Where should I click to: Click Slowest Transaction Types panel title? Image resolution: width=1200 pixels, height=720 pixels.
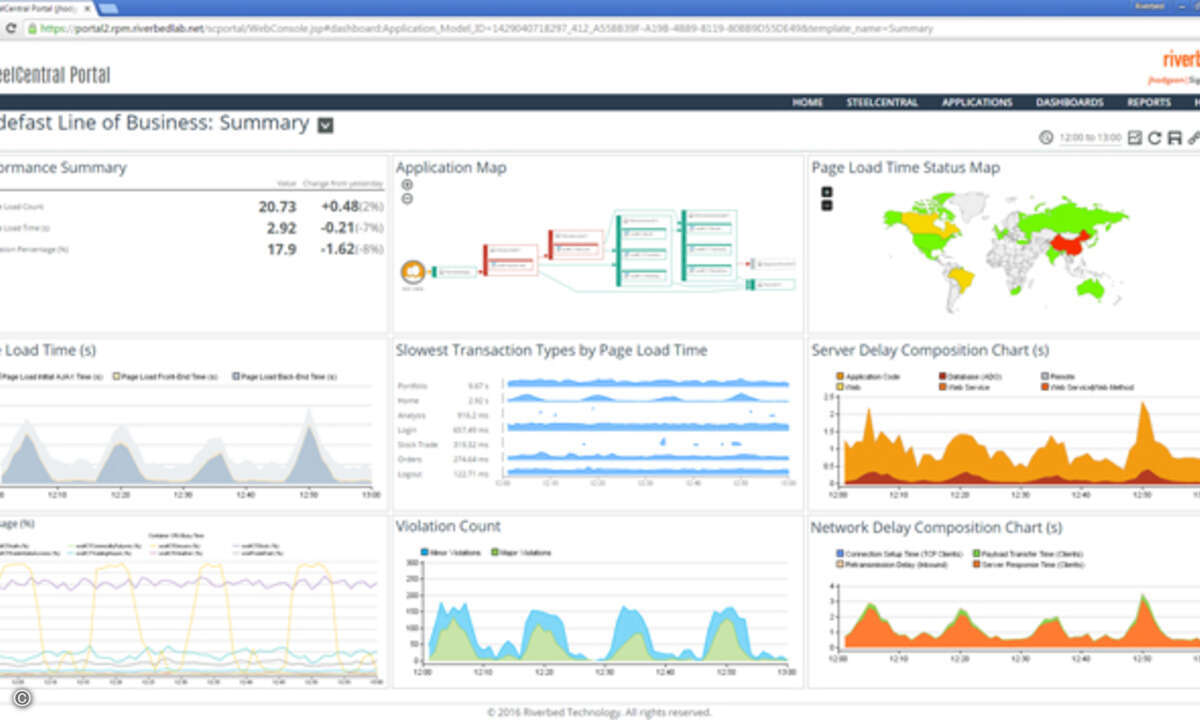[551, 350]
